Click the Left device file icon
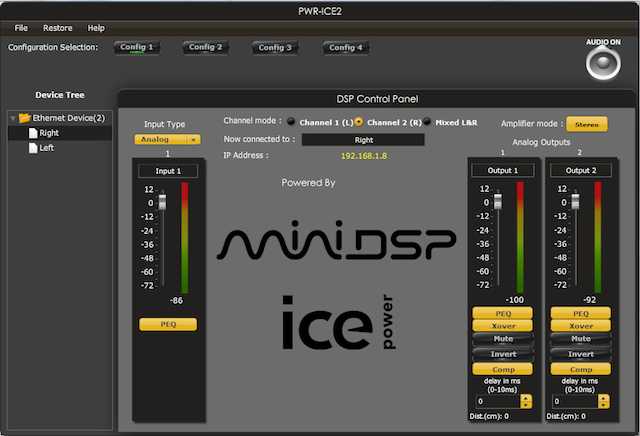The image size is (640, 436). [33, 148]
